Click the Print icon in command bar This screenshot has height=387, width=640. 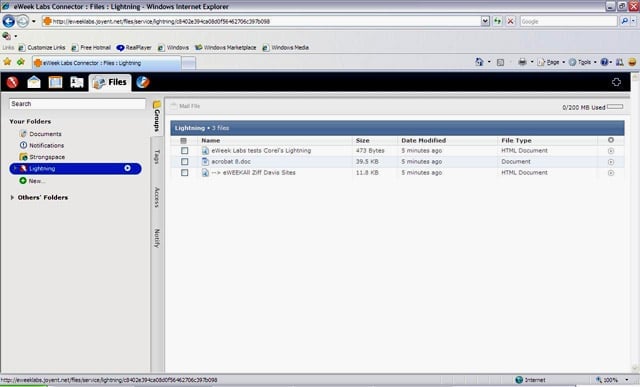coord(522,62)
